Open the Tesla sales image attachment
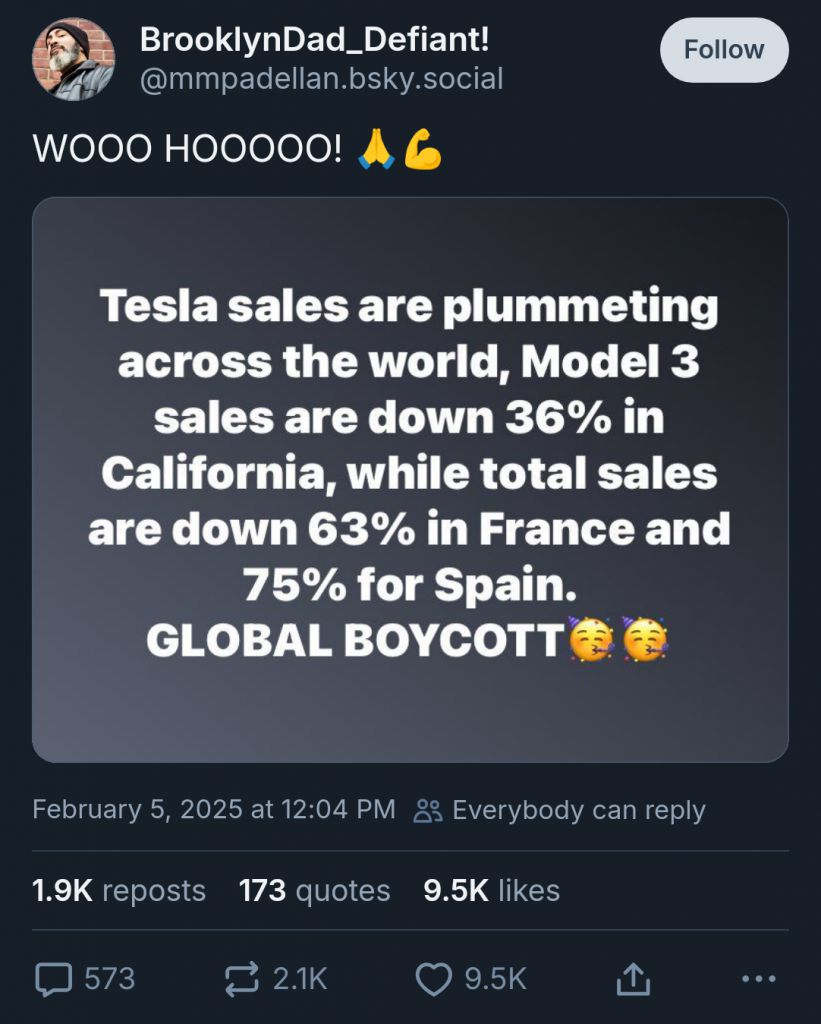821x1024 pixels. tap(410, 475)
